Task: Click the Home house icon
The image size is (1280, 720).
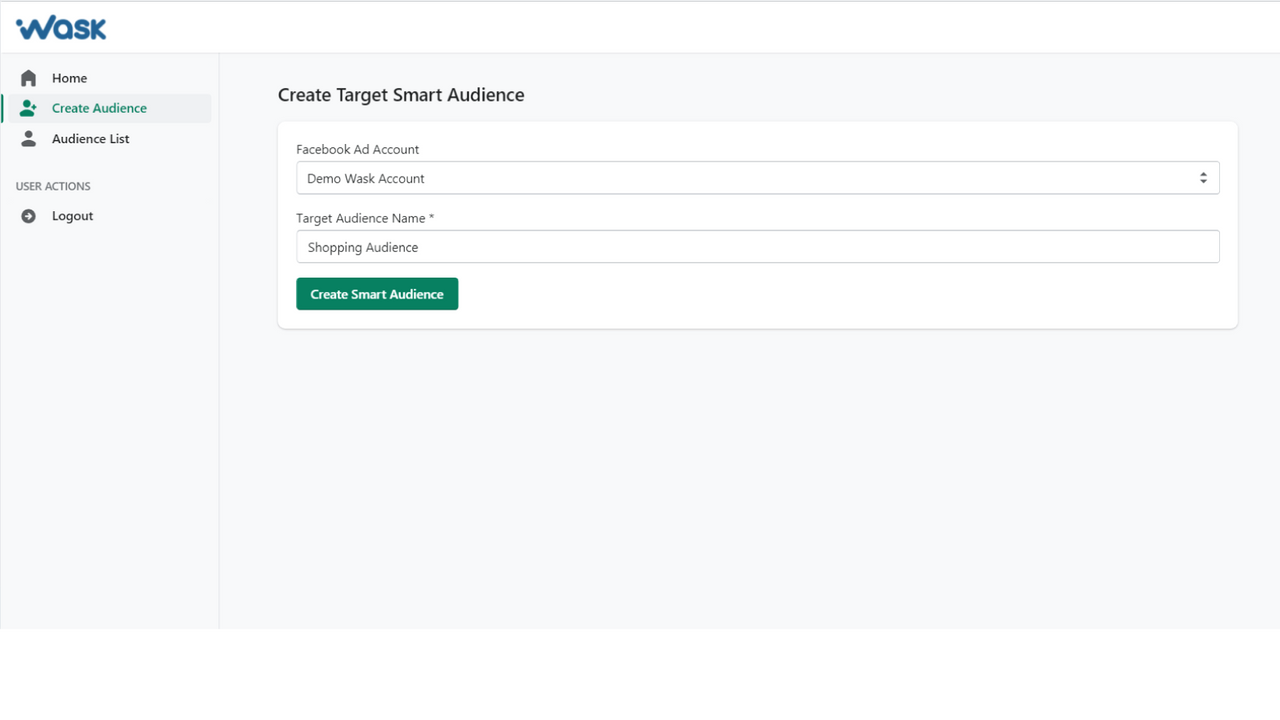Action: pyautogui.click(x=28, y=78)
